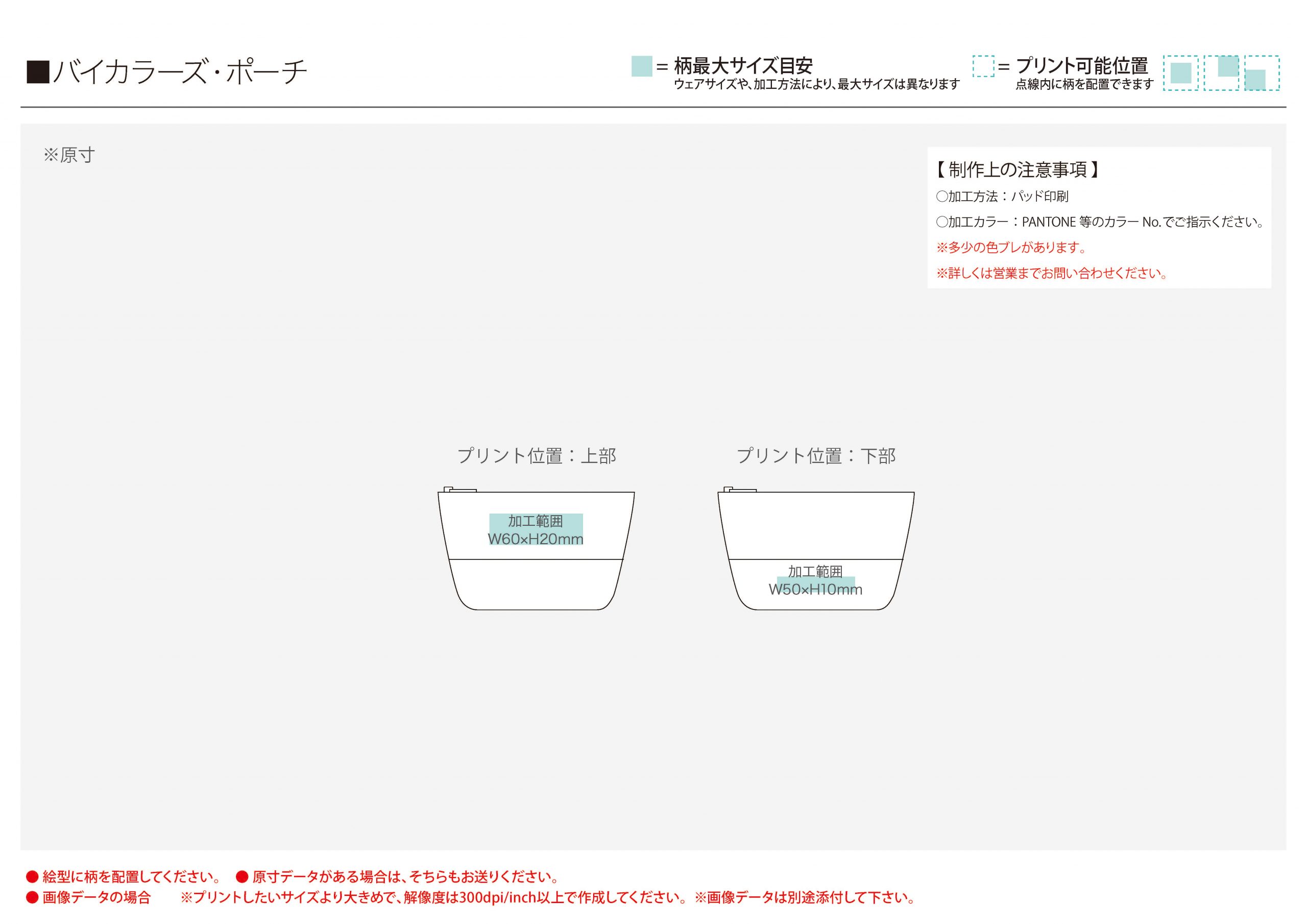Click the 柄最大サイズ目安 legend heading
The image size is (1307, 924).
(x=743, y=66)
